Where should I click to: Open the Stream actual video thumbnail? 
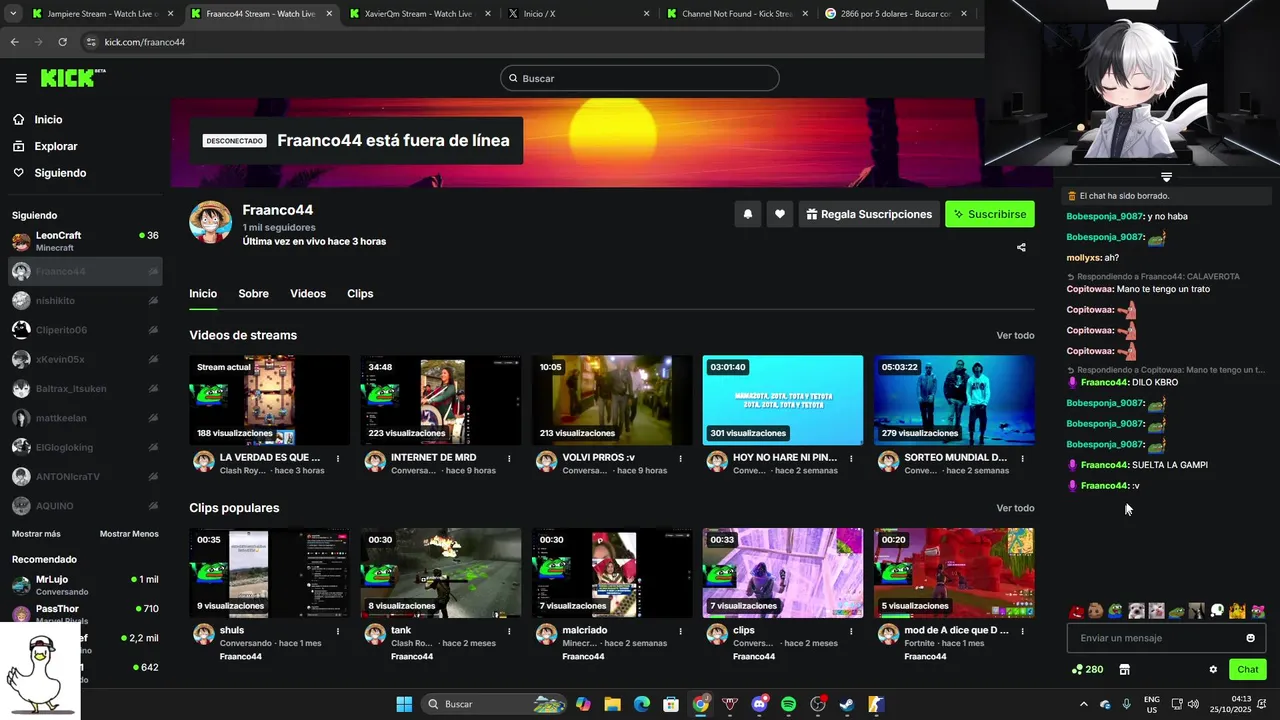coord(270,400)
